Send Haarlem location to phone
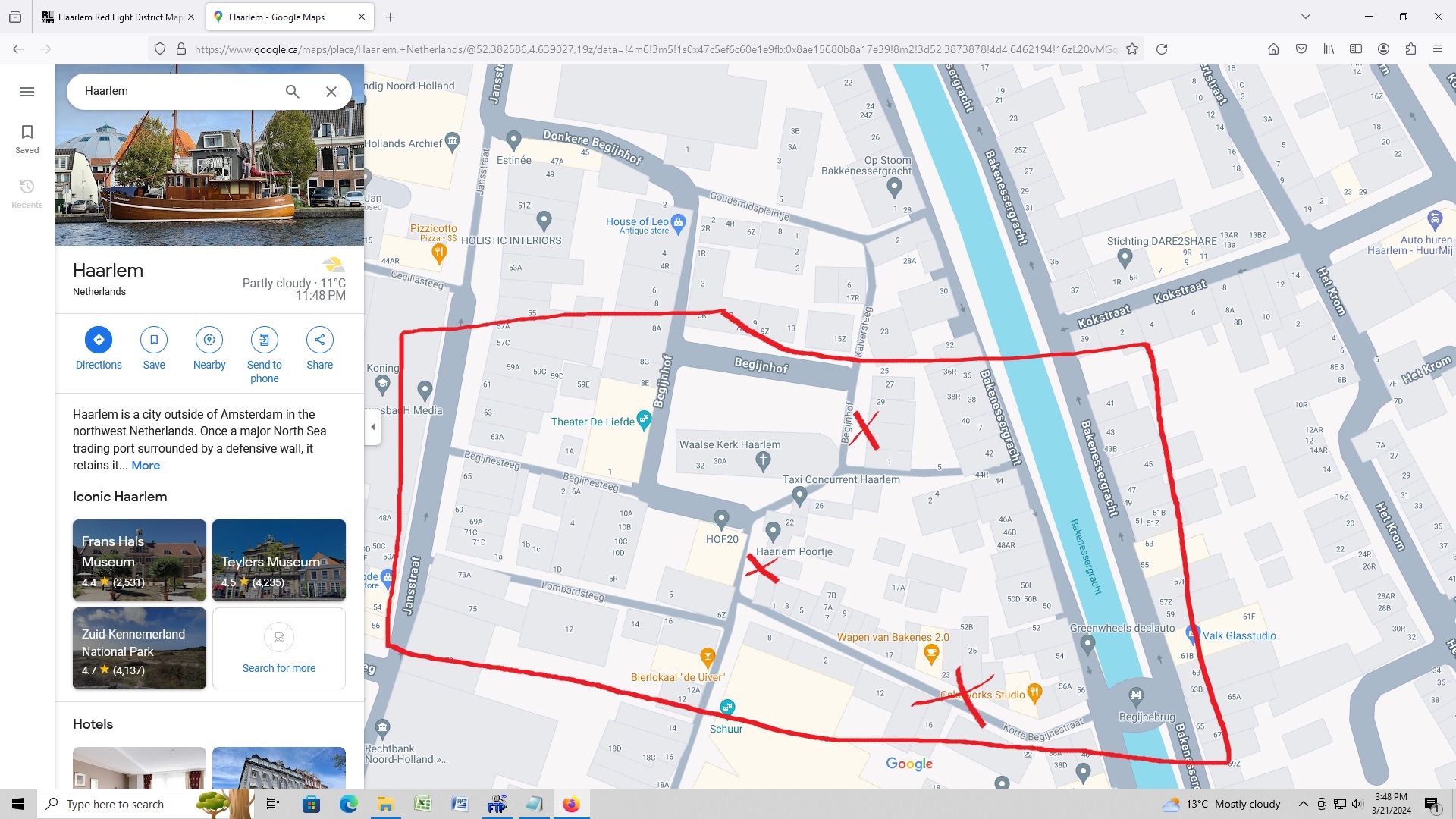The width and height of the screenshot is (1456, 819). (265, 355)
